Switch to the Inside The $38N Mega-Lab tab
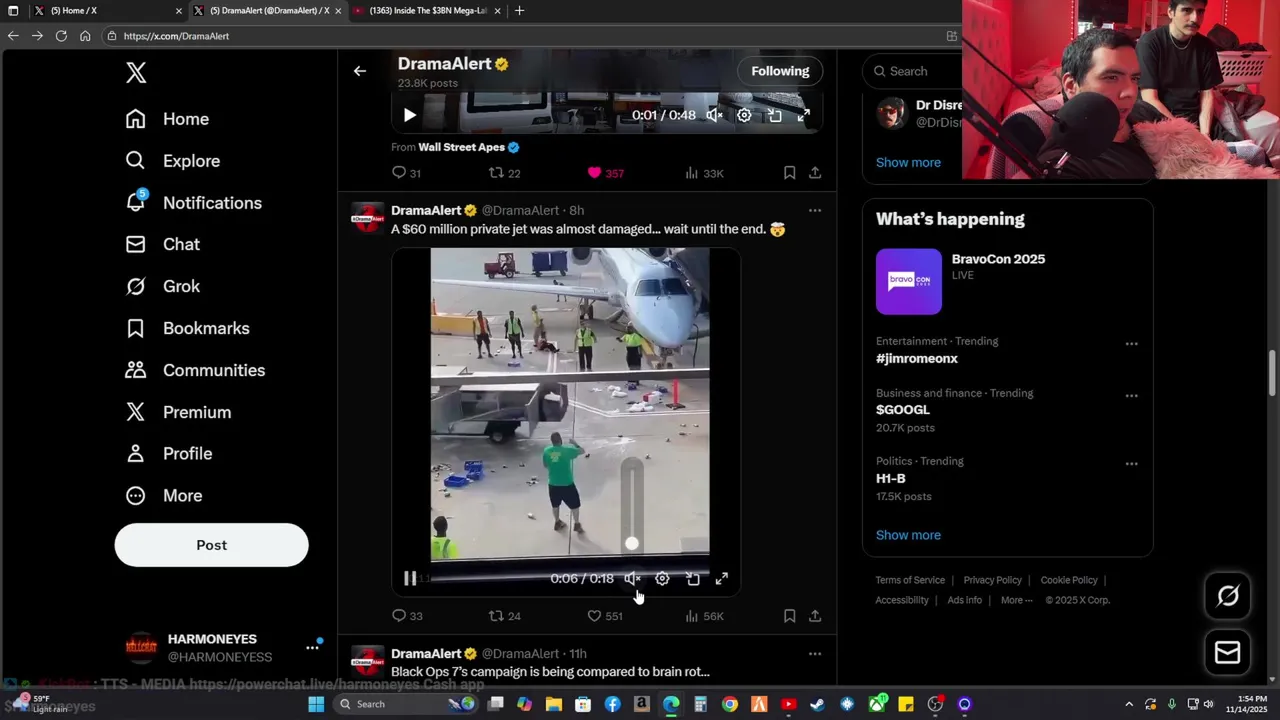This screenshot has height=720, width=1280. click(426, 11)
